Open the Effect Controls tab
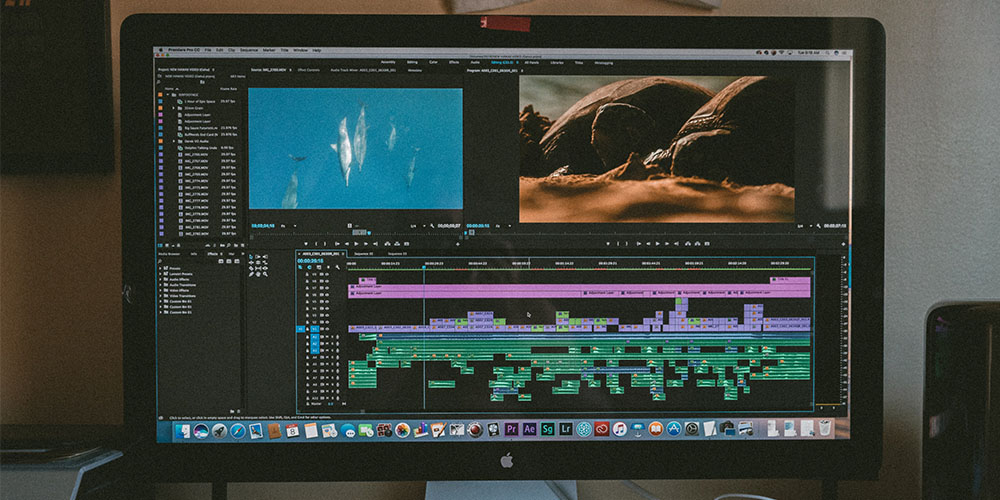Screen dimensions: 1000x500 tap(309, 71)
